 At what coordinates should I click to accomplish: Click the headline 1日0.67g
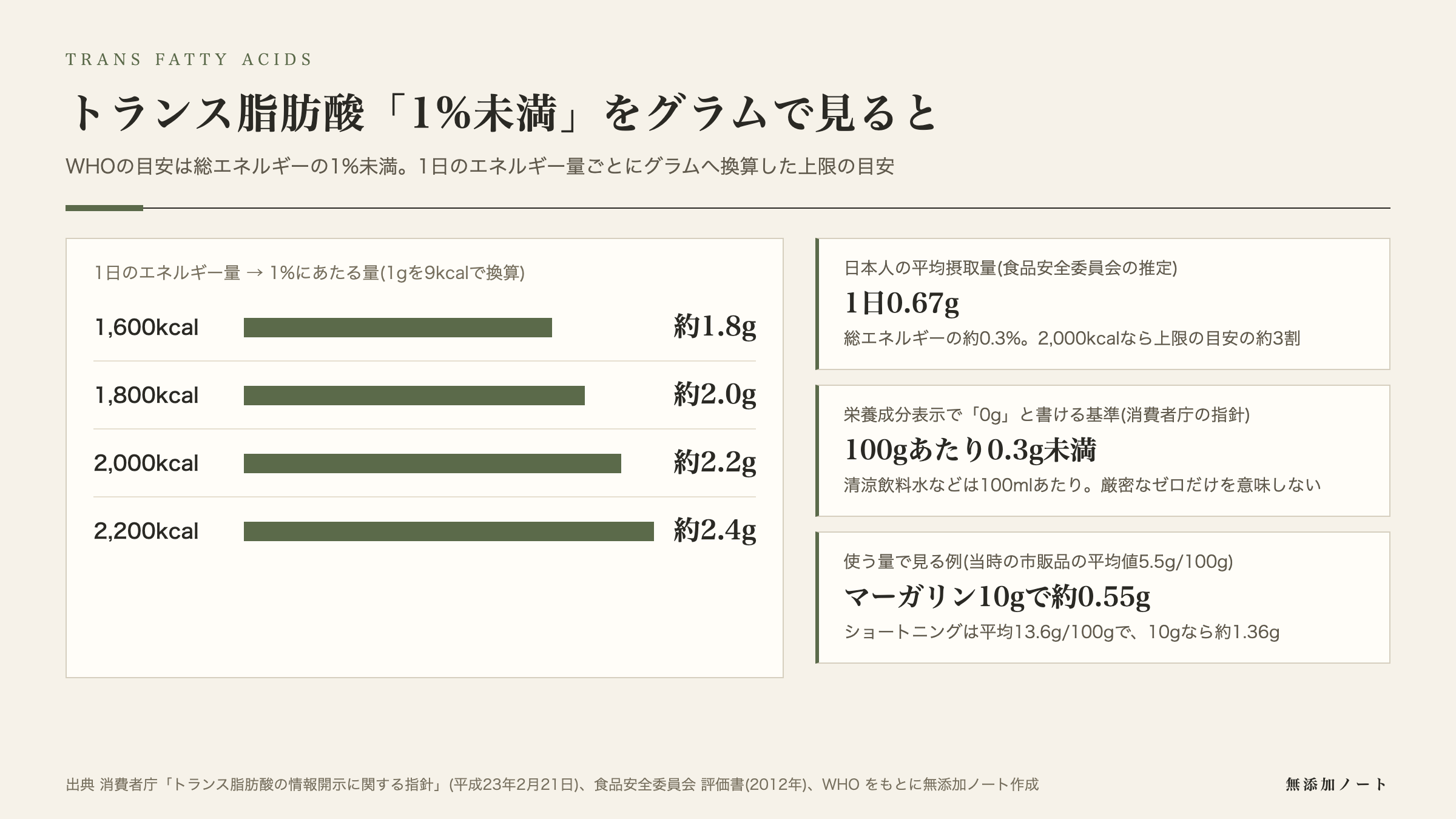902,303
